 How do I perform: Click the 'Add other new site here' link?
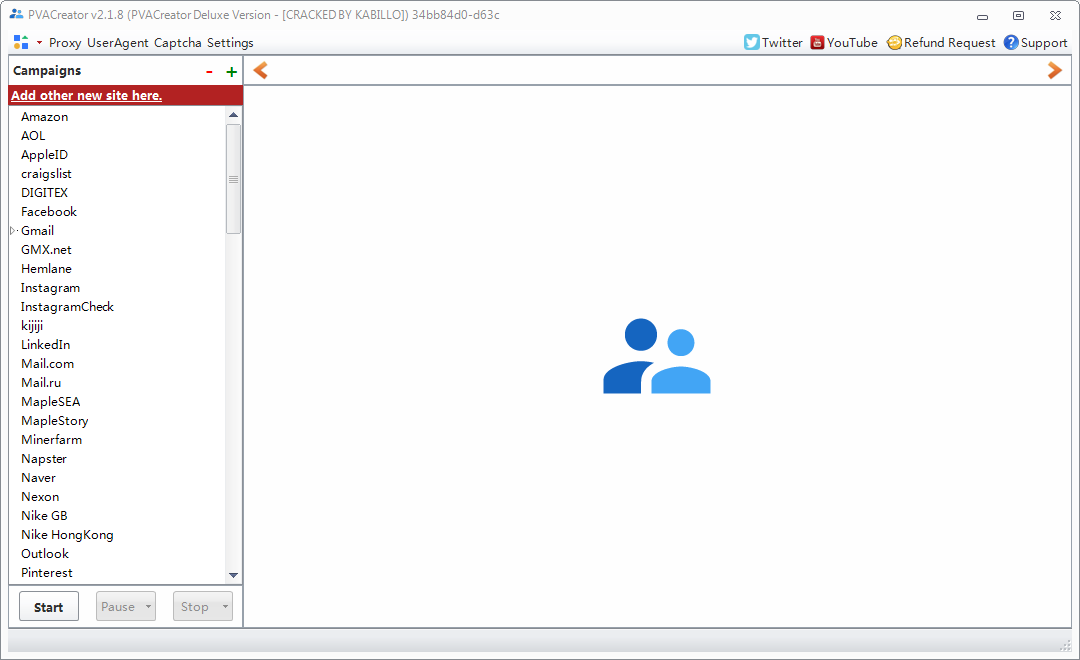[x=86, y=94]
